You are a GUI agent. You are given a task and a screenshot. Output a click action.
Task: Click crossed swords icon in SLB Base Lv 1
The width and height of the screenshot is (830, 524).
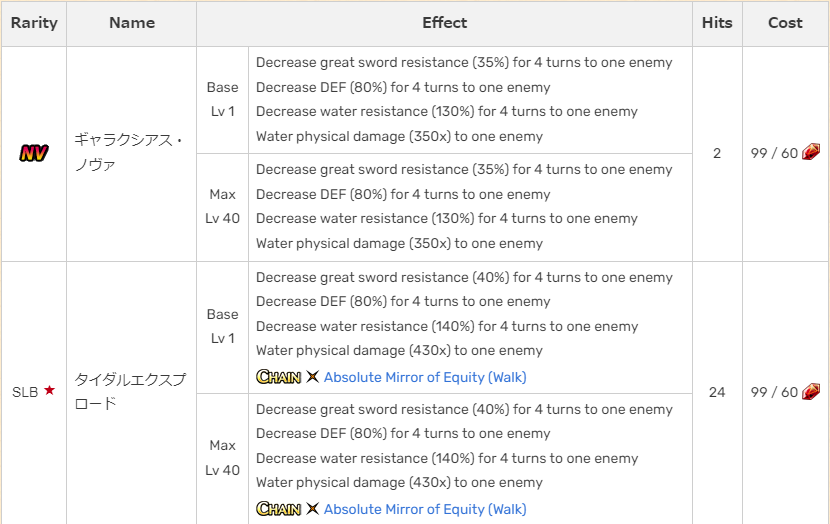tap(312, 377)
